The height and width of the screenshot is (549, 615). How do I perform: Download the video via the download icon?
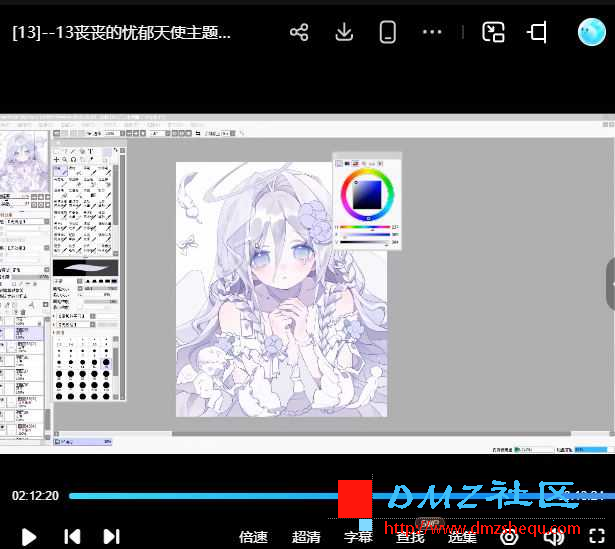point(344,32)
